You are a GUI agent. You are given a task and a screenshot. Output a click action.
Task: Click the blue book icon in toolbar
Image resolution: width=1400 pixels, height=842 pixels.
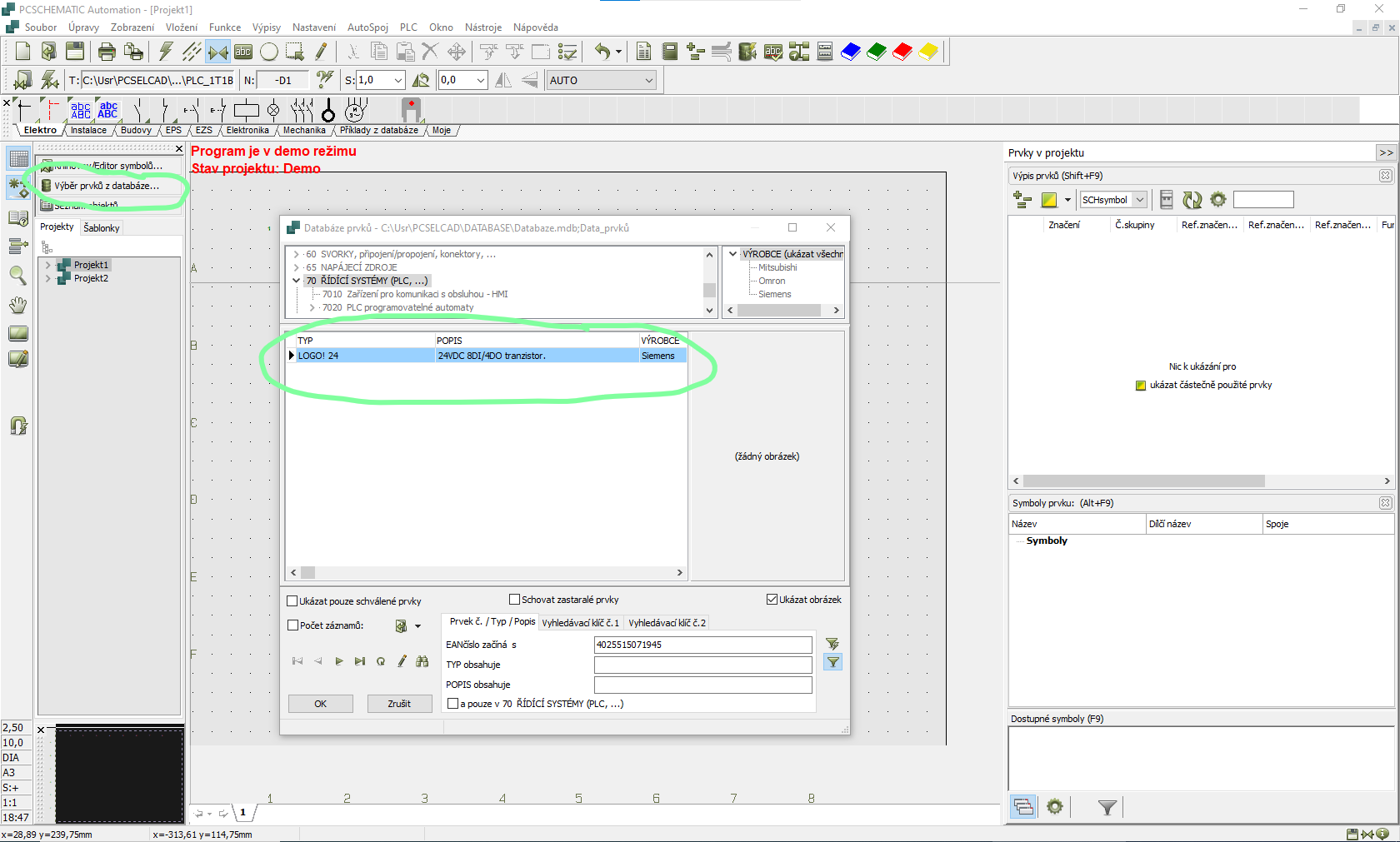[850, 52]
